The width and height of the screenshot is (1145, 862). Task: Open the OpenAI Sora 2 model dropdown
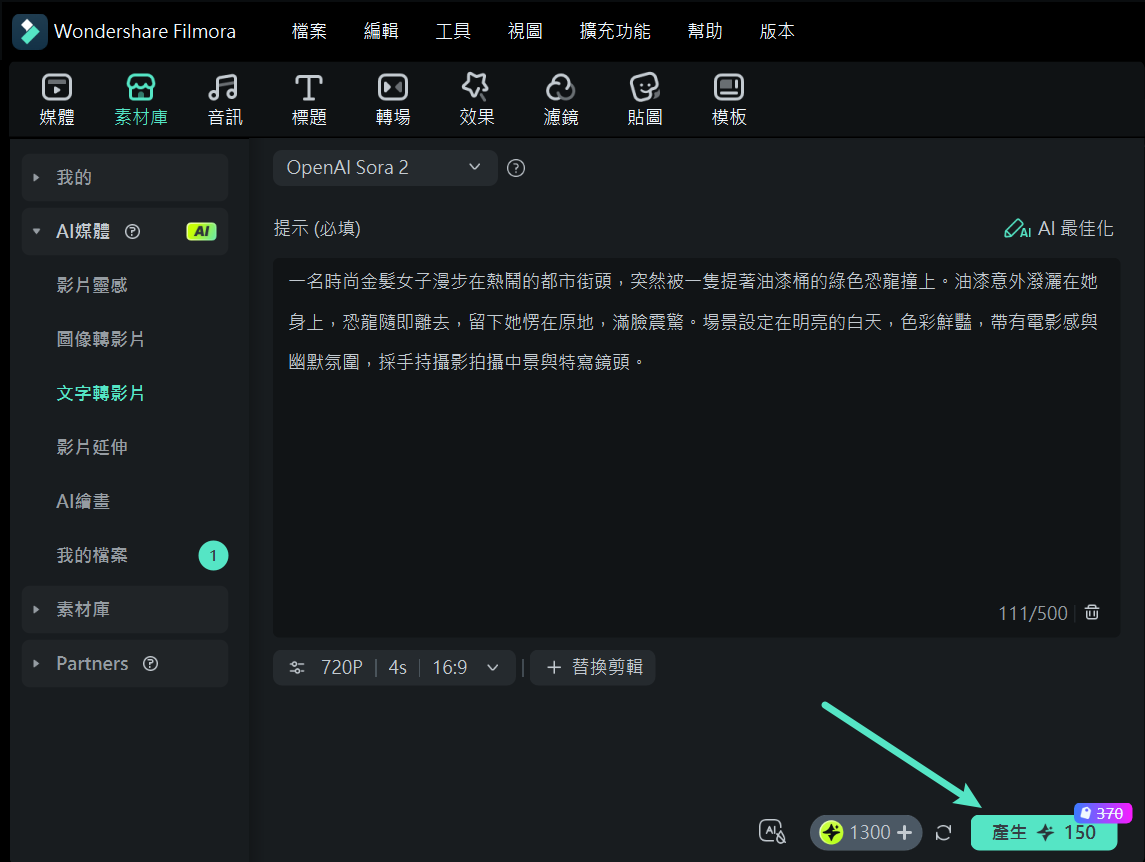[385, 167]
